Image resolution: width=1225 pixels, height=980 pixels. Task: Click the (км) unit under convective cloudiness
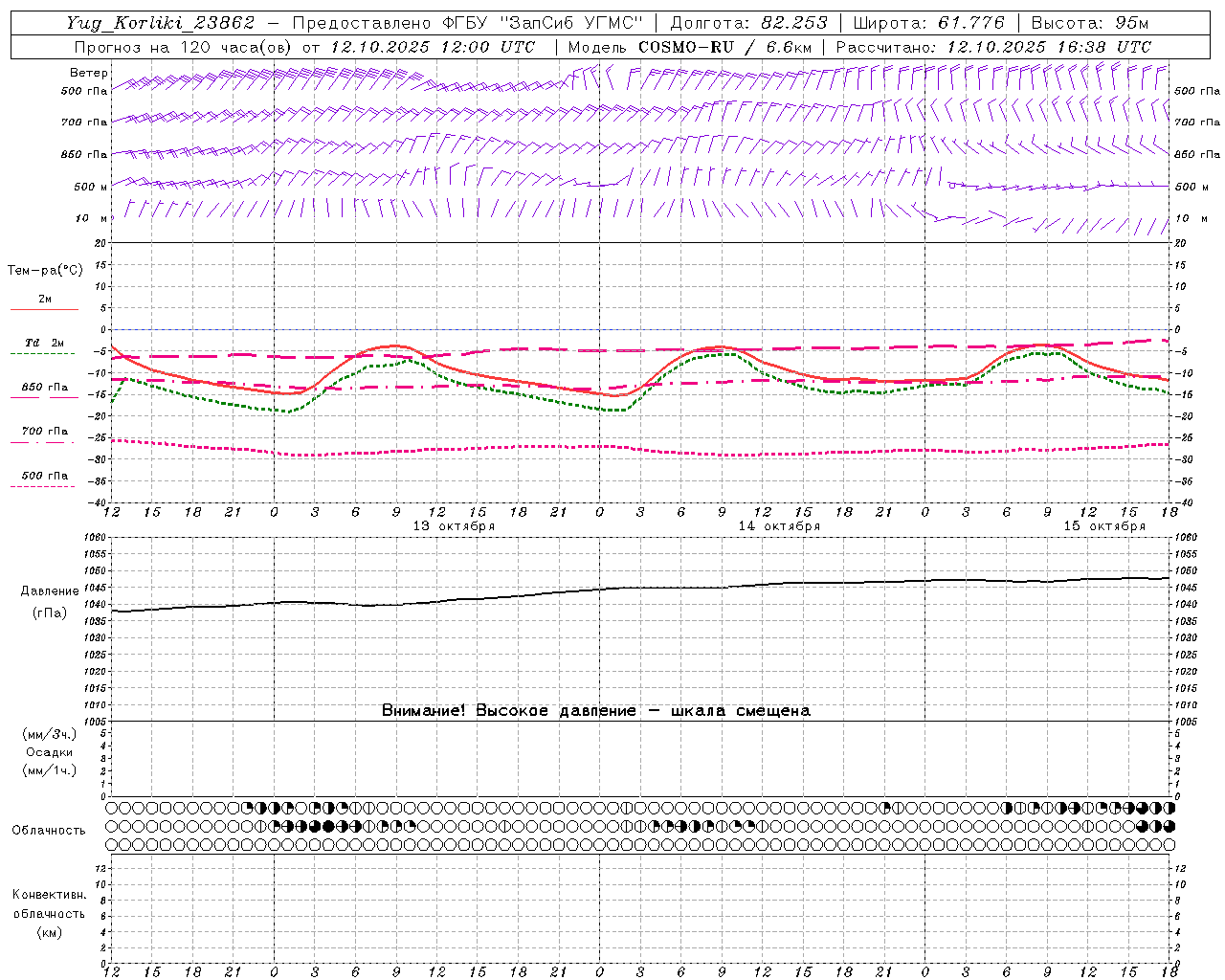[x=50, y=932]
